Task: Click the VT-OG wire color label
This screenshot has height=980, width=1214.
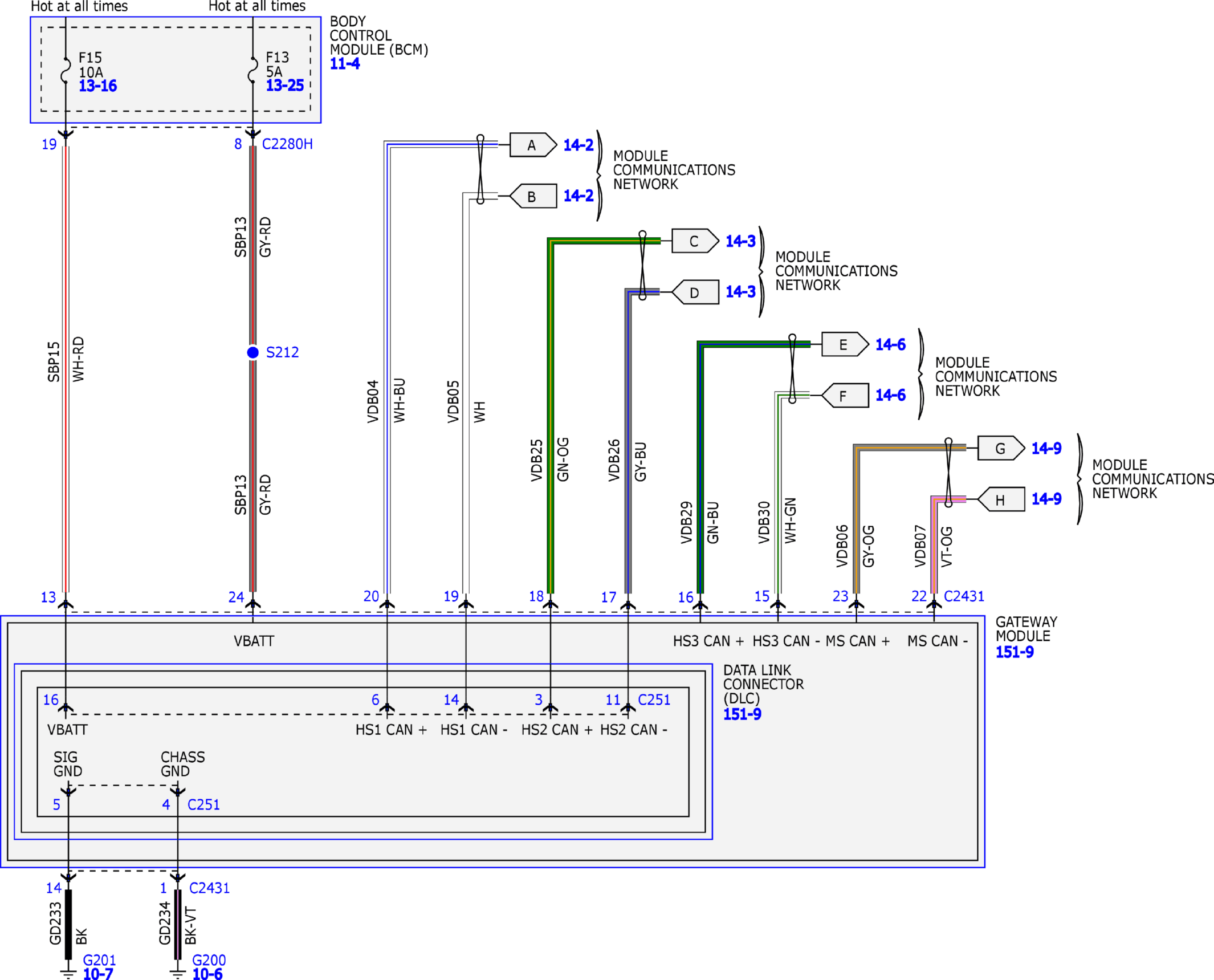Action: [946, 547]
